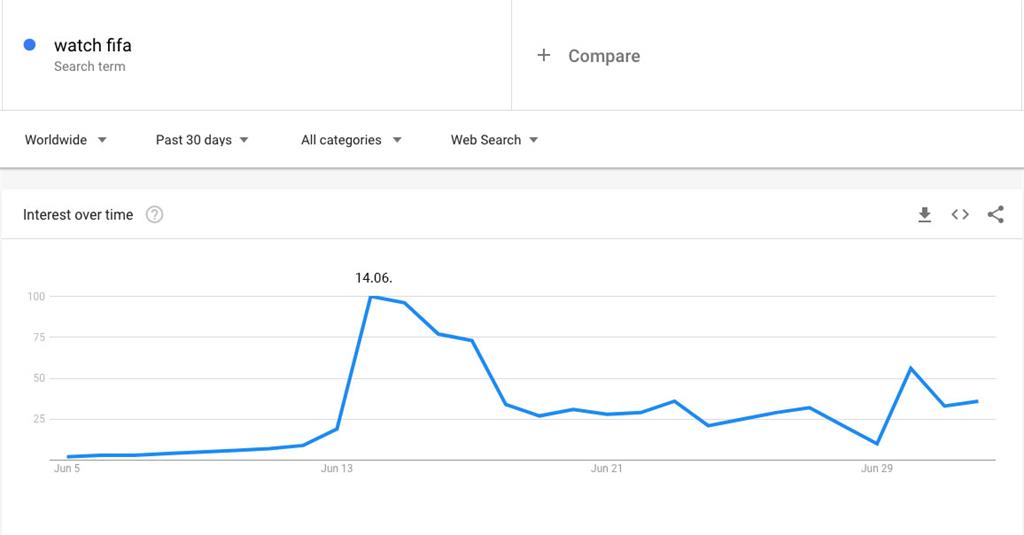Click the Jun 29 axis label

point(877,468)
